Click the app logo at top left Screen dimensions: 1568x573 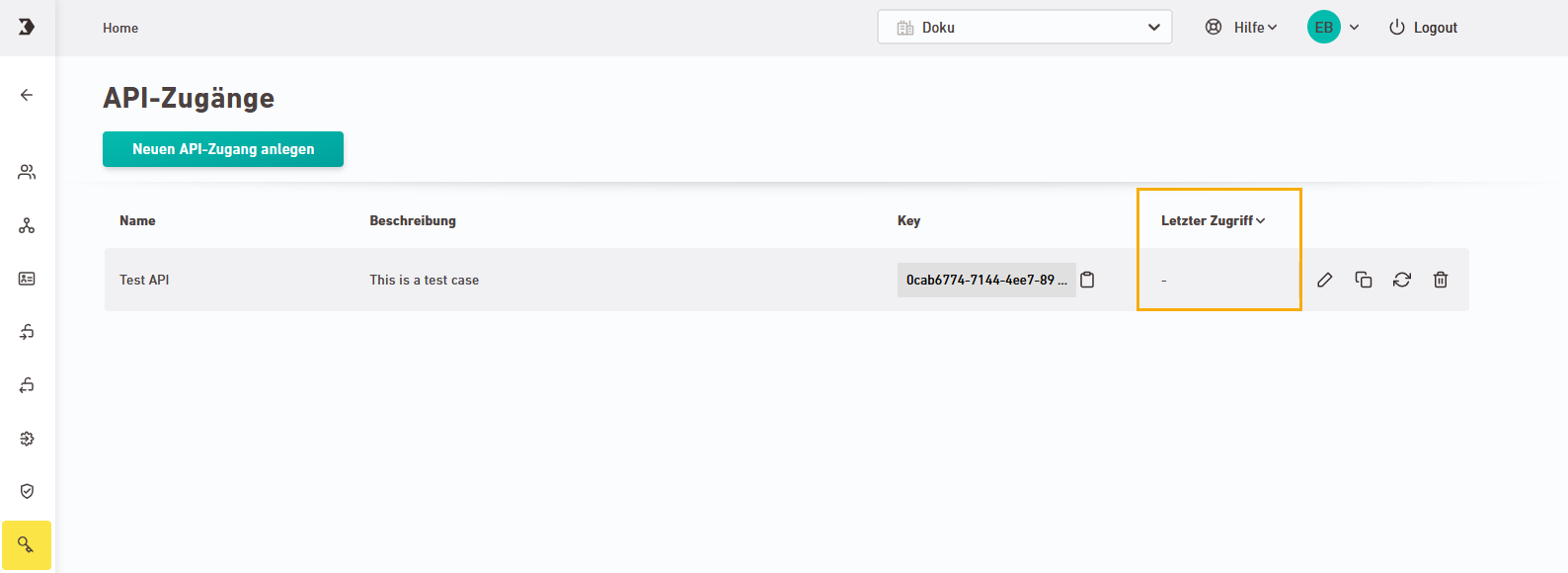click(27, 27)
